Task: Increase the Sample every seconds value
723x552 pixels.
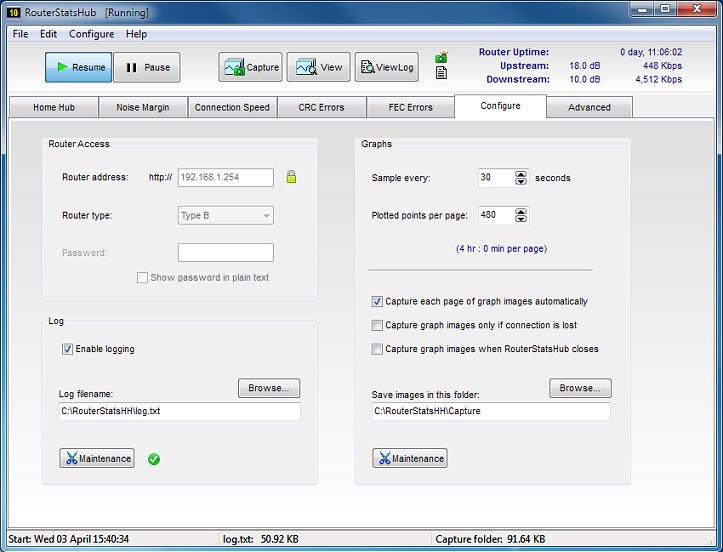Action: pos(520,174)
